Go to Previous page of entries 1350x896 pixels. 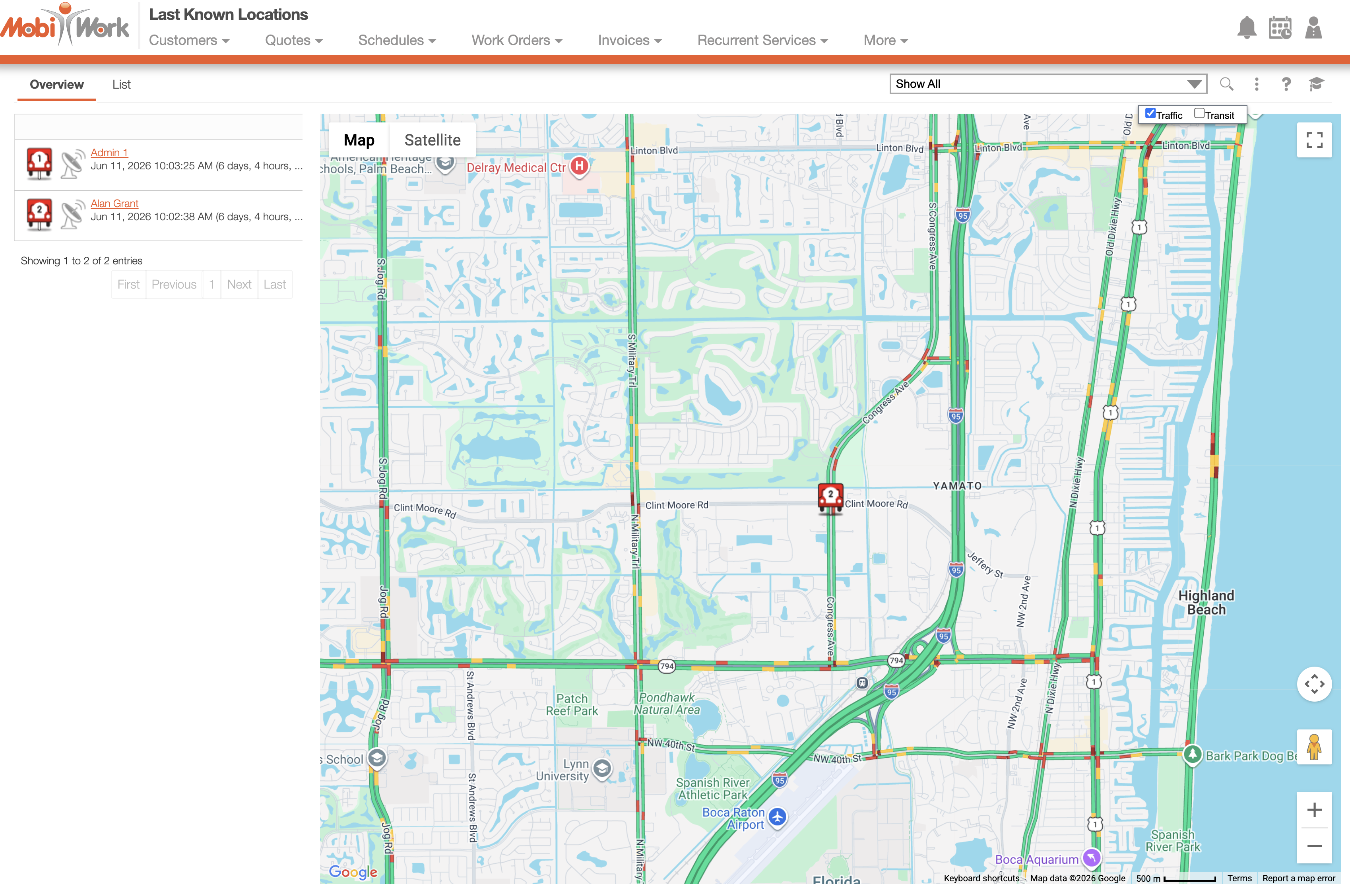(174, 285)
